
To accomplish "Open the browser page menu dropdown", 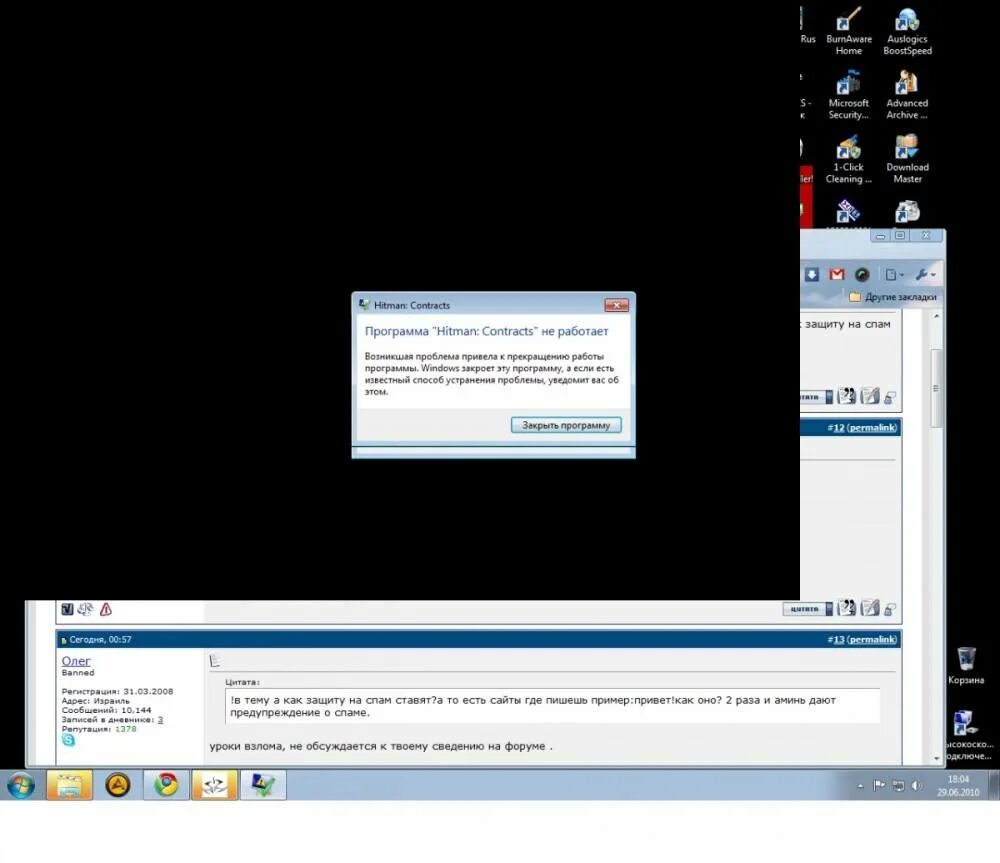I will pyautogui.click(x=894, y=275).
